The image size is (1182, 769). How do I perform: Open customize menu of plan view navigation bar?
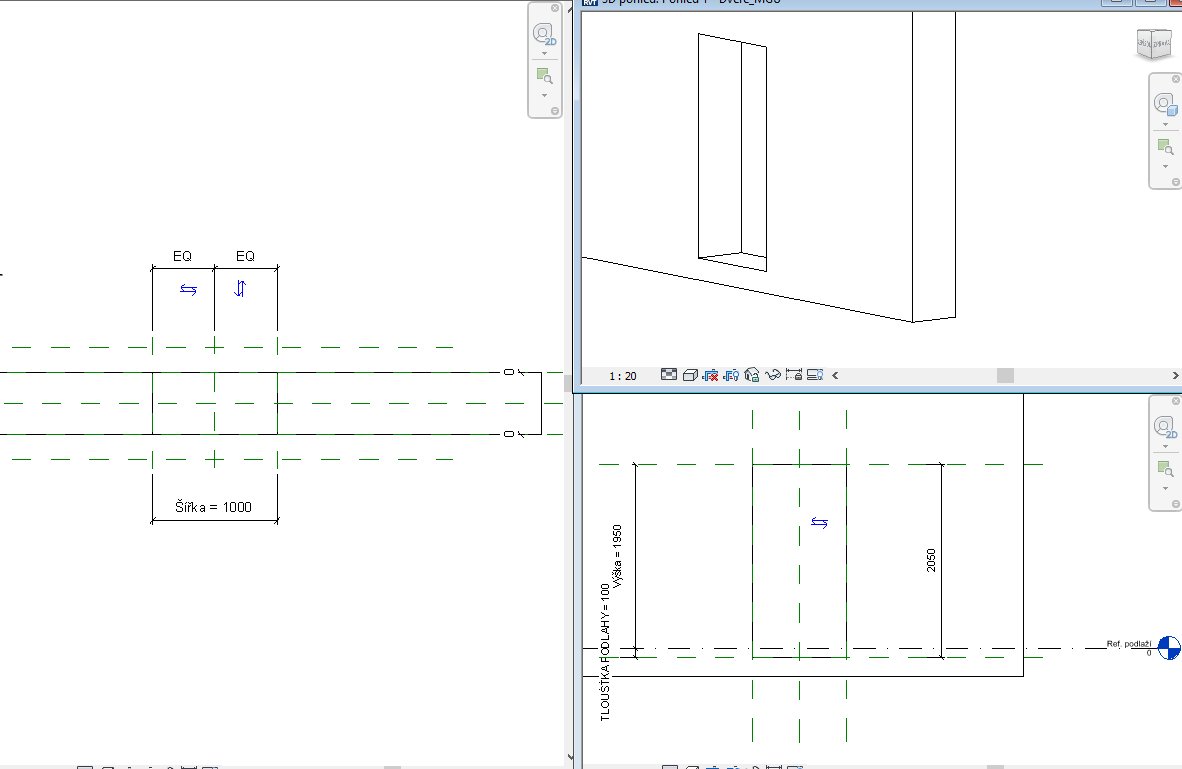click(x=555, y=111)
